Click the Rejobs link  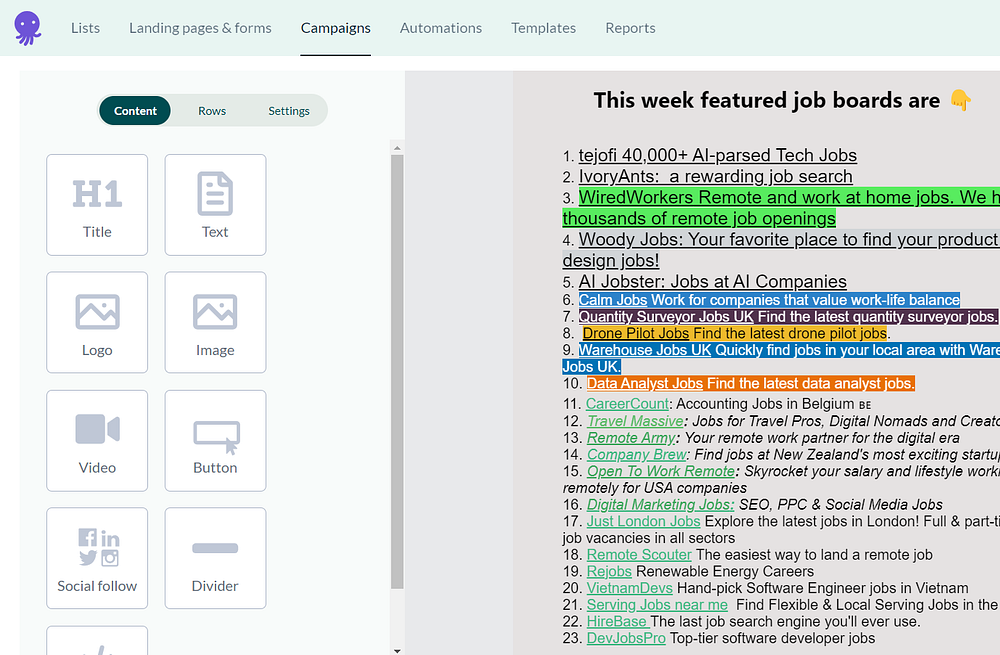point(609,571)
